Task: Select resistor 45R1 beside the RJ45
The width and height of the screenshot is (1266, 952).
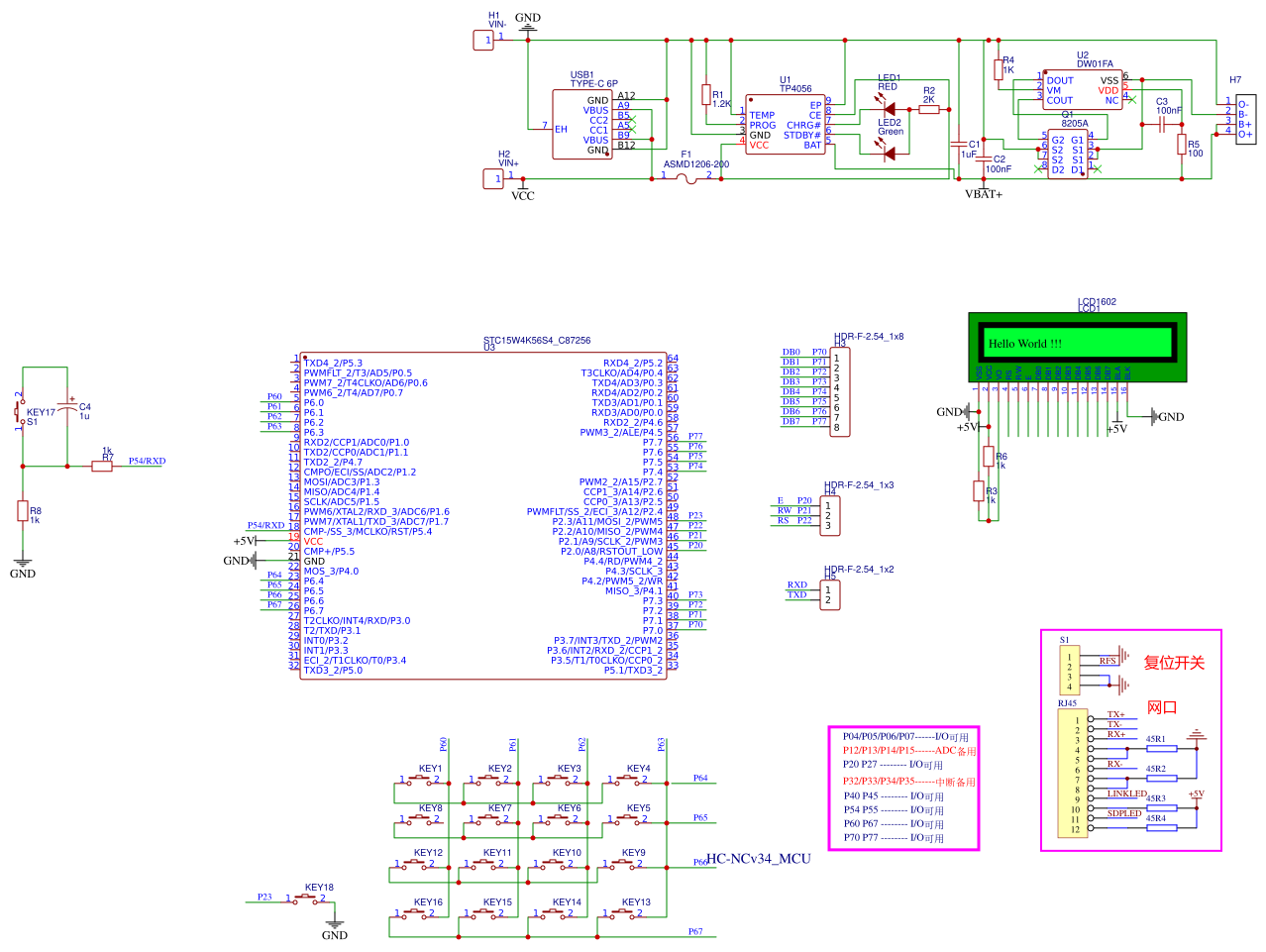Action: [1162, 748]
